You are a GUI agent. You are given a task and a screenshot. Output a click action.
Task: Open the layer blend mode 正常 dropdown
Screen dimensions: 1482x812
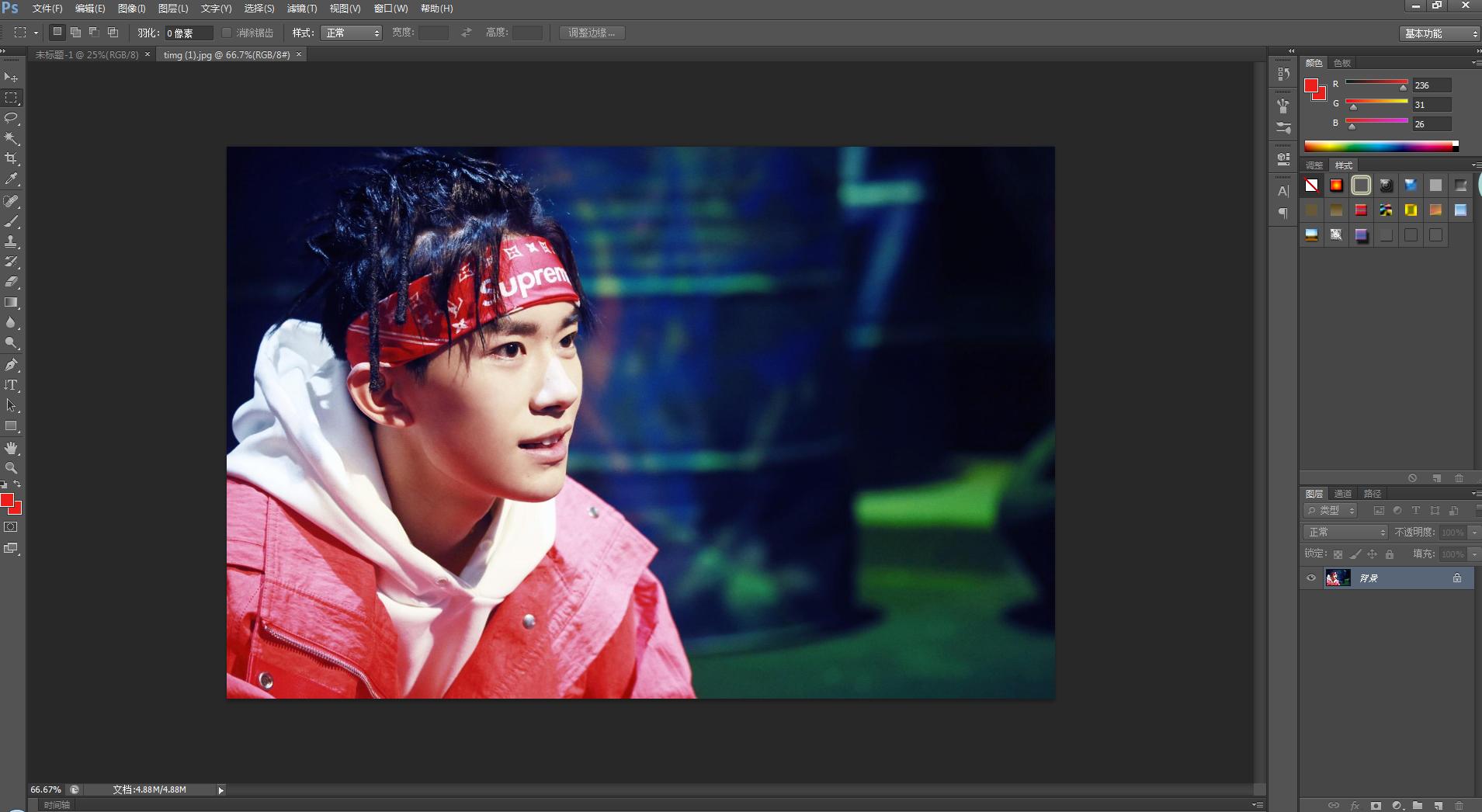point(1345,532)
